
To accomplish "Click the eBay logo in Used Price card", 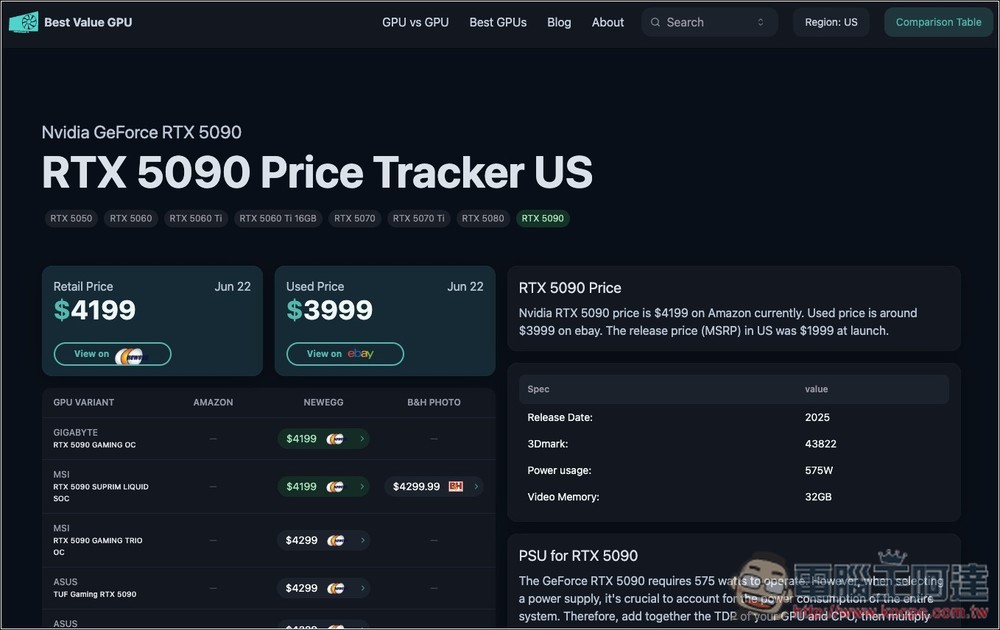I will [360, 353].
